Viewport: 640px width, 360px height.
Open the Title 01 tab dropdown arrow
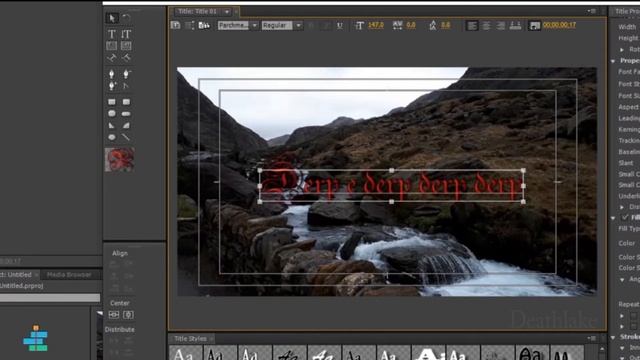coord(227,12)
